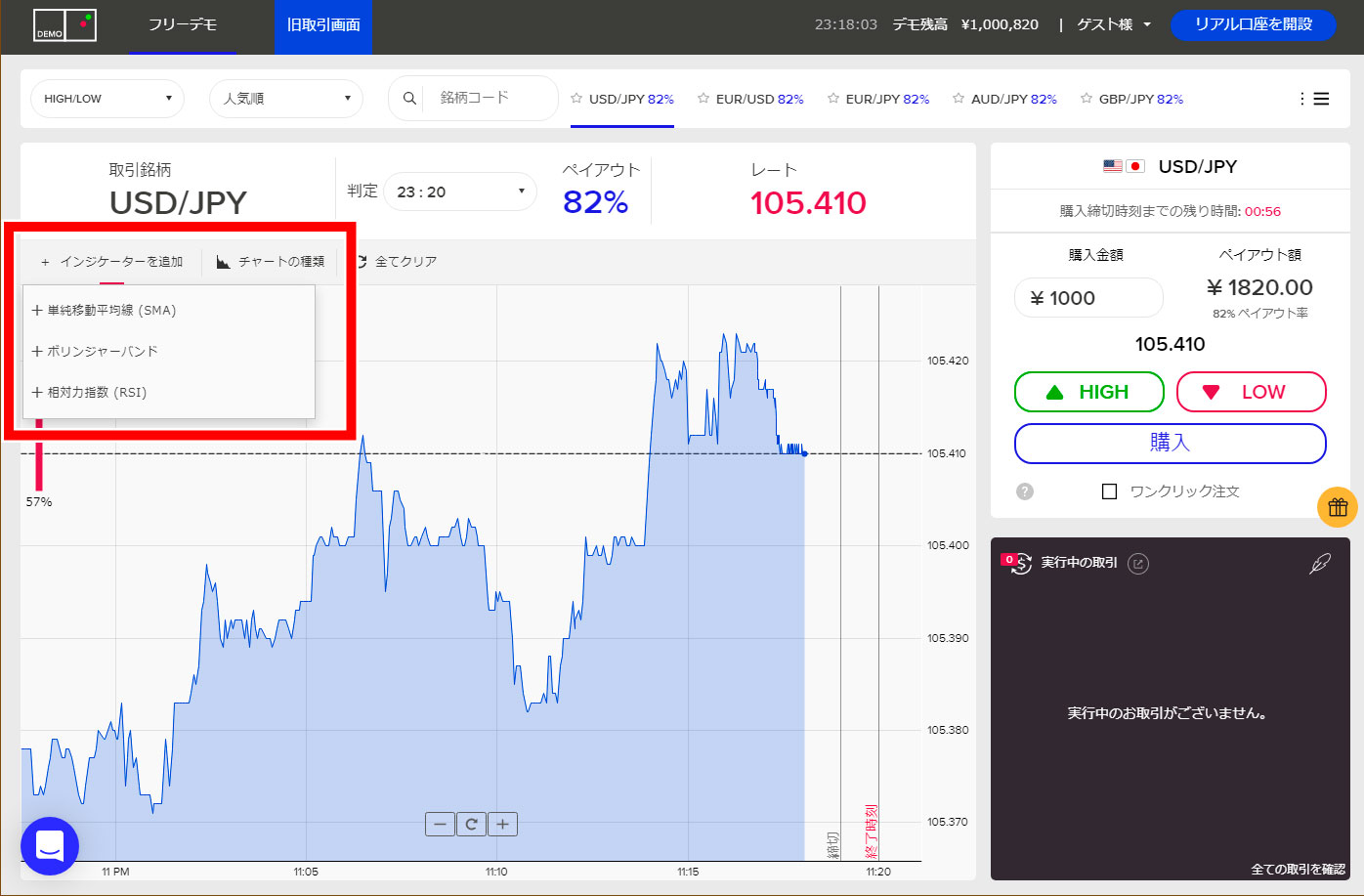Viewport: 1364px width, 896px height.
Task: Click the 締切 deadline line label
Action: tap(833, 845)
